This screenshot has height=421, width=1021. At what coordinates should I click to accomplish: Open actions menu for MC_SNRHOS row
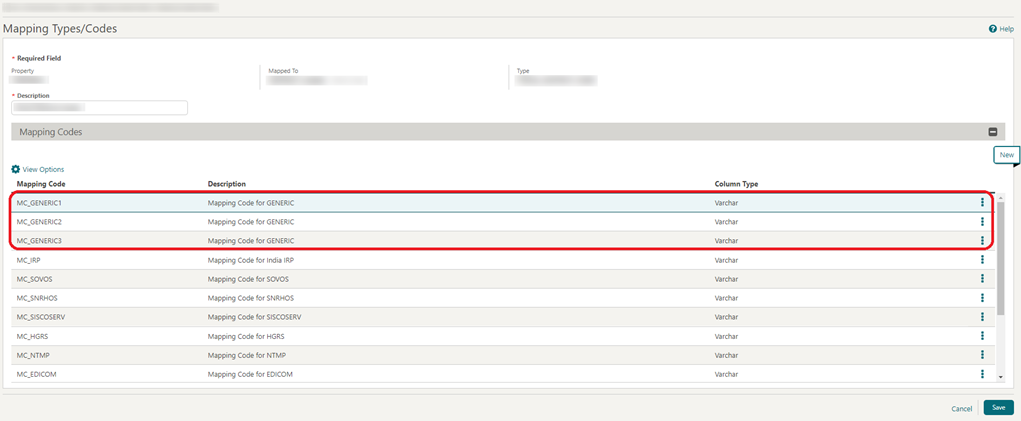pos(982,298)
